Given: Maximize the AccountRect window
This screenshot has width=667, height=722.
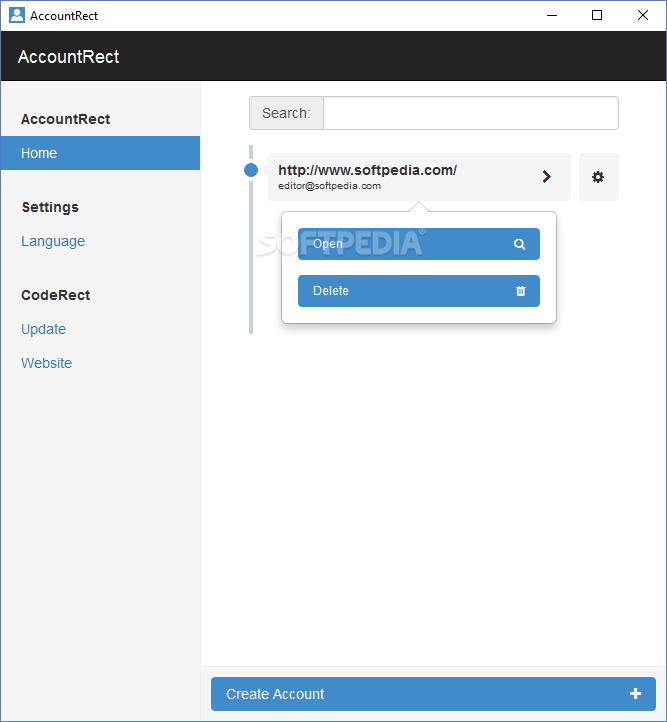Looking at the screenshot, I should [x=597, y=16].
